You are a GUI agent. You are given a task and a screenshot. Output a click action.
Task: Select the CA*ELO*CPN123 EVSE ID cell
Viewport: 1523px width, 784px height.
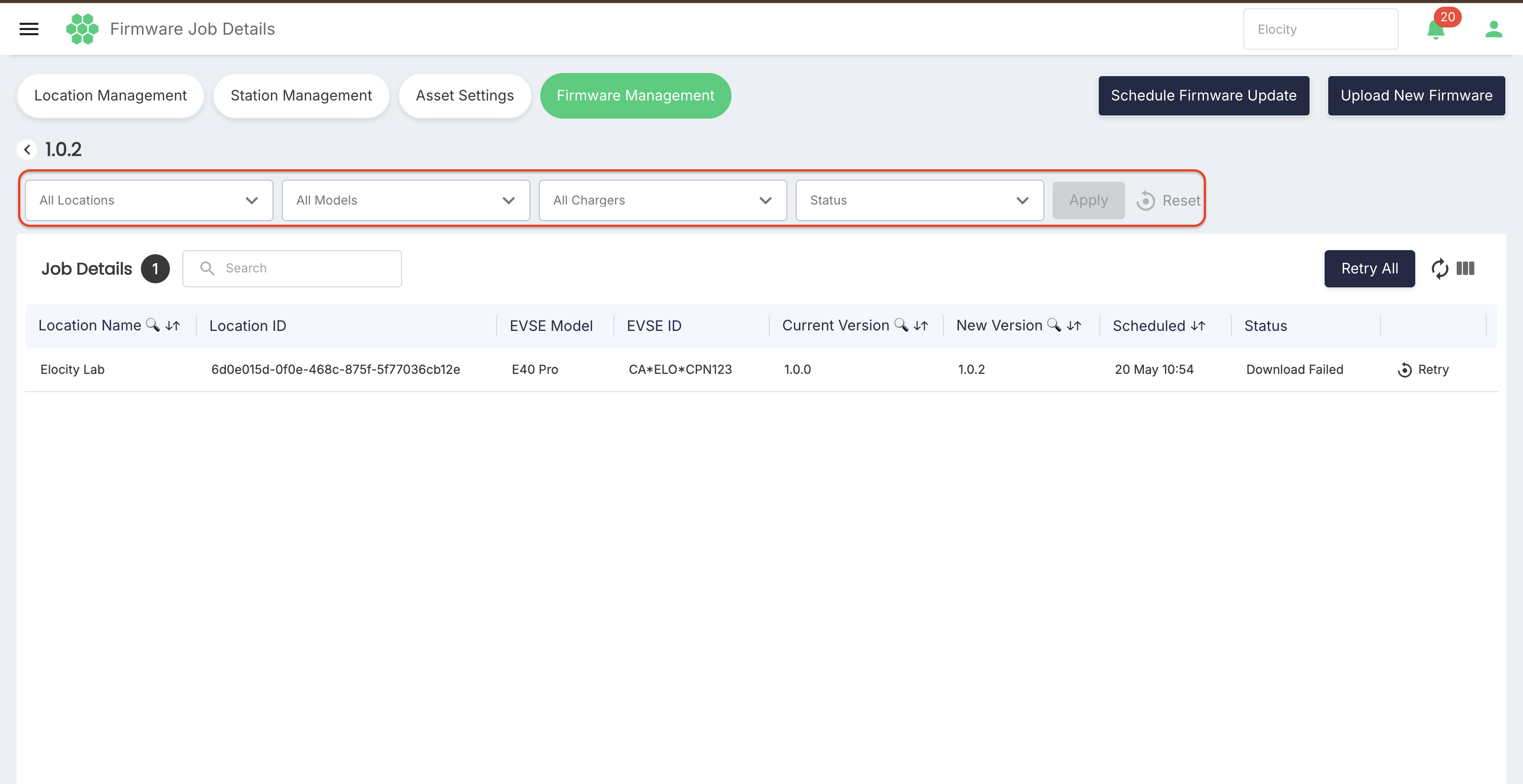pos(680,370)
